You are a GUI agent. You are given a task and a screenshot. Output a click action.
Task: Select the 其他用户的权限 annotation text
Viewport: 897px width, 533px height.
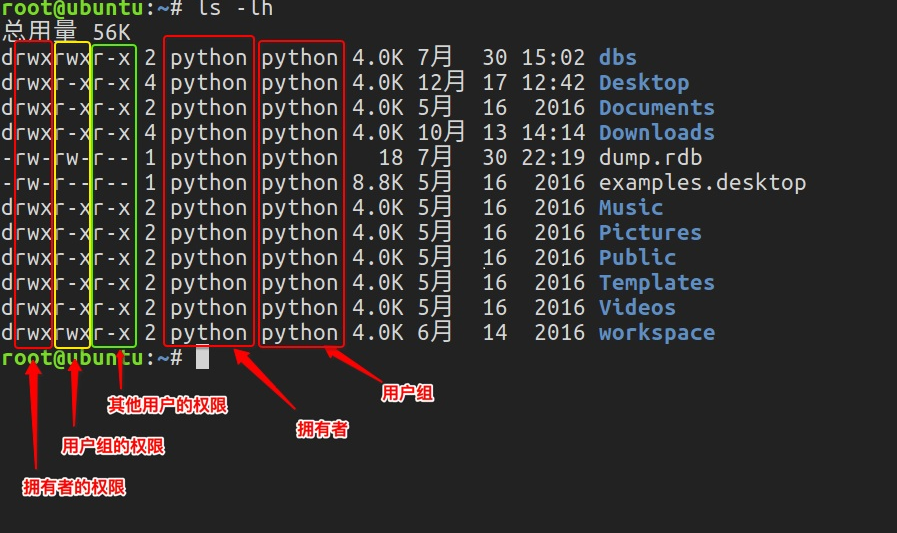(x=168, y=405)
